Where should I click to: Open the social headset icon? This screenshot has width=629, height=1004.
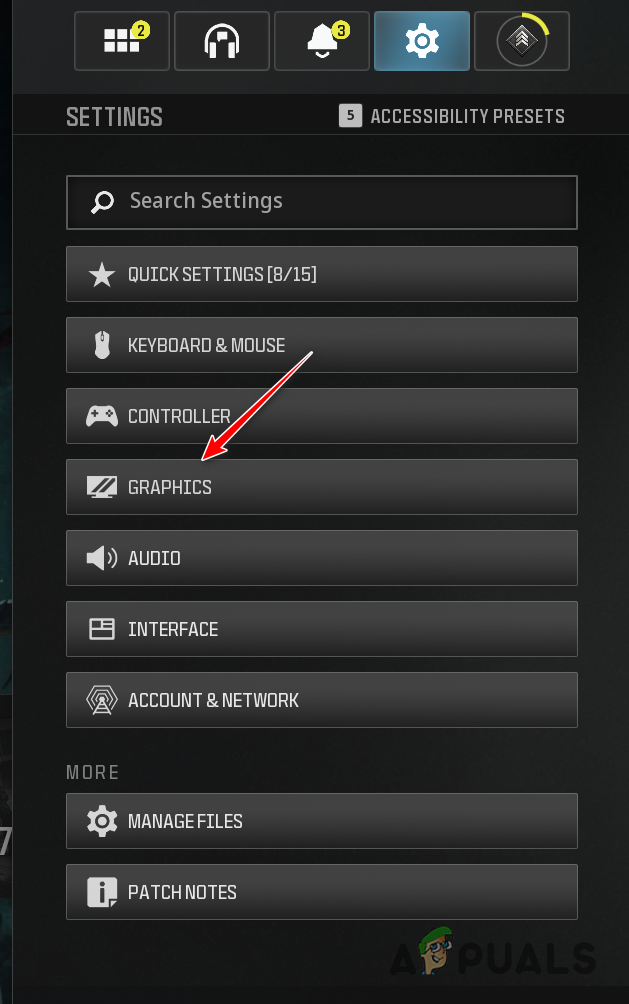pyautogui.click(x=221, y=41)
